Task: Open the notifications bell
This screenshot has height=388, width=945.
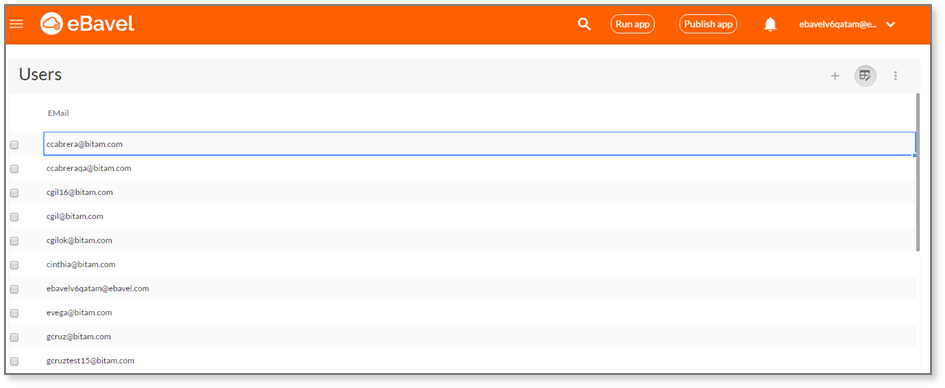Action: click(x=770, y=24)
